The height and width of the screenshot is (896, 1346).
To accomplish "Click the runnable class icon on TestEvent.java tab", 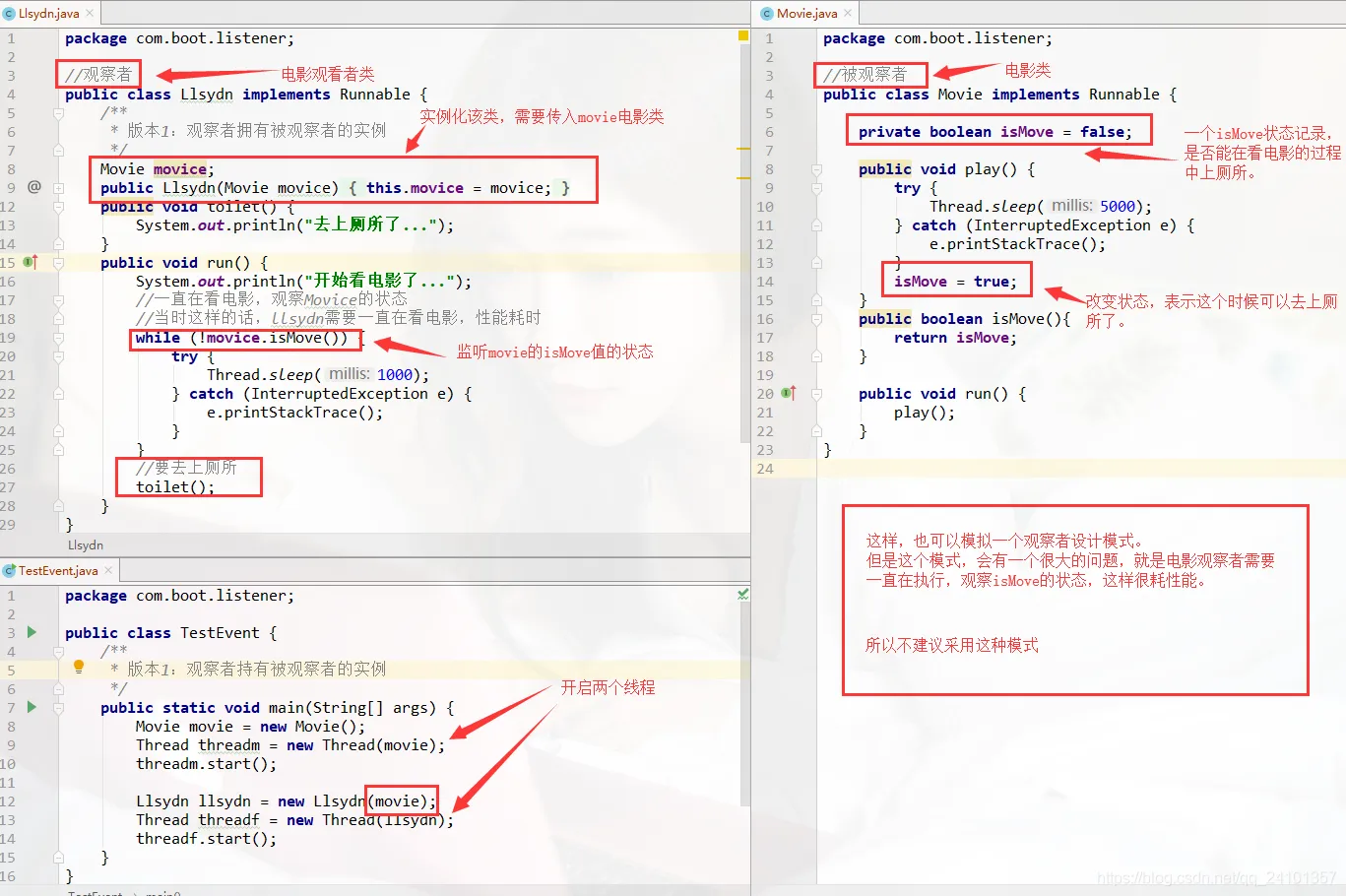I will pyautogui.click(x=9, y=570).
